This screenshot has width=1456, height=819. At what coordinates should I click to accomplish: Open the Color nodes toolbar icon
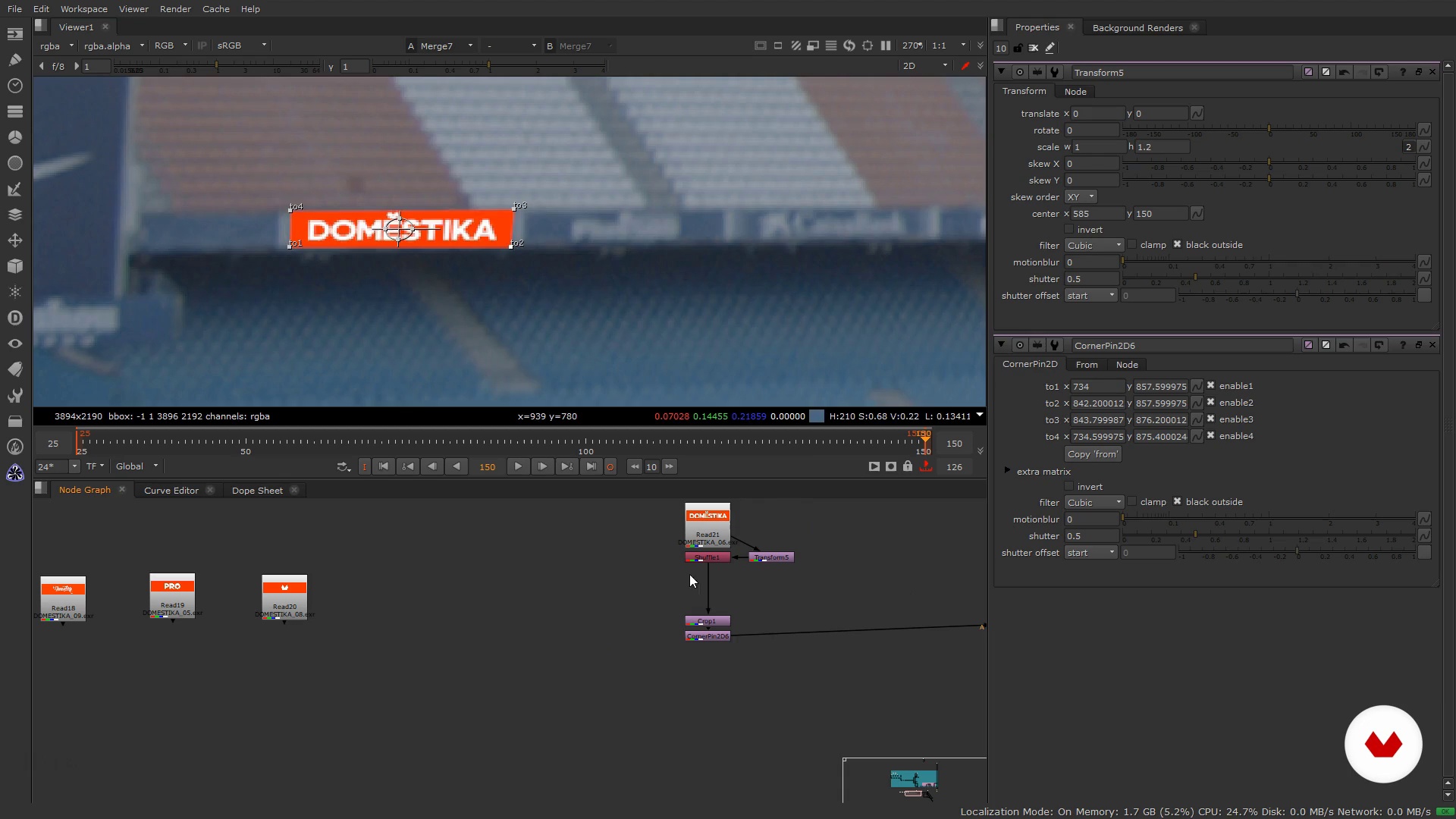click(14, 137)
